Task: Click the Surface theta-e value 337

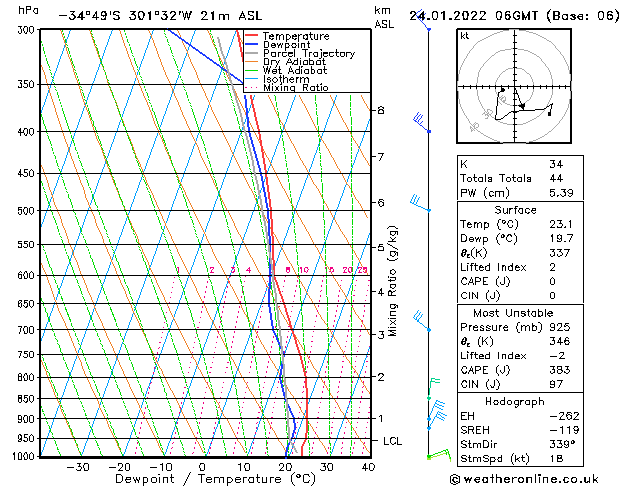Action: pos(560,253)
